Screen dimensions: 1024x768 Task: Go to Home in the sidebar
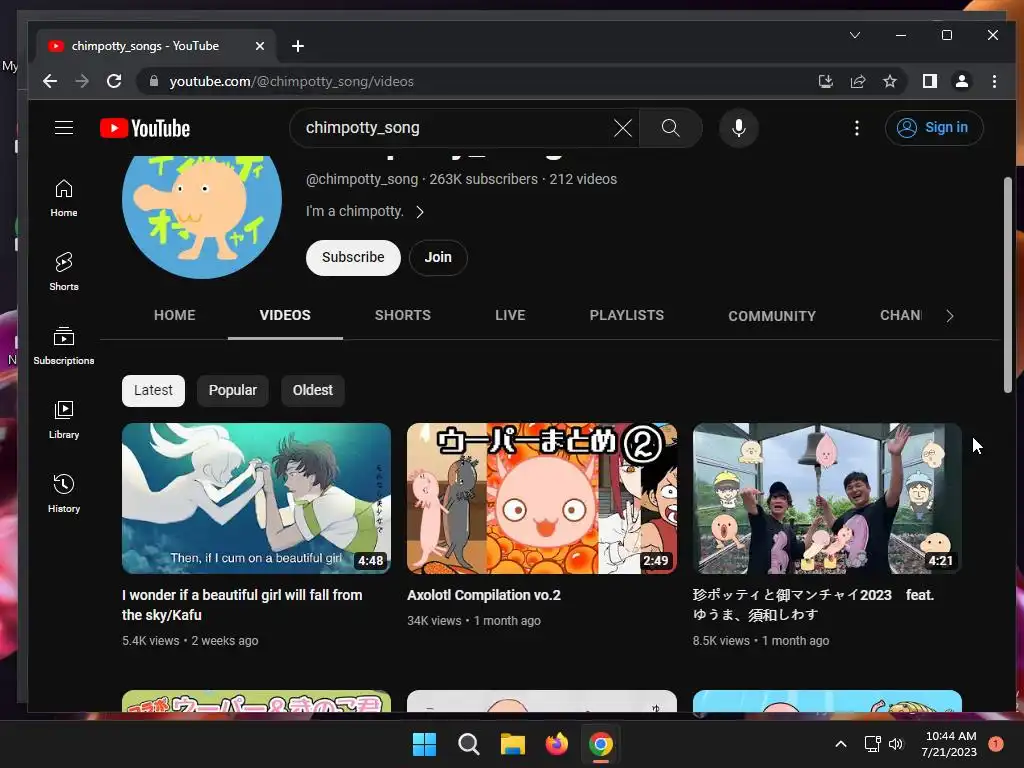(x=64, y=198)
